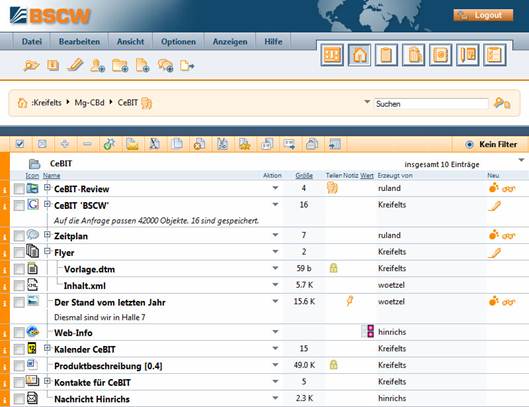Check the Web-Info checkbox
Viewport: 529px width, 407px height.
tap(19, 332)
